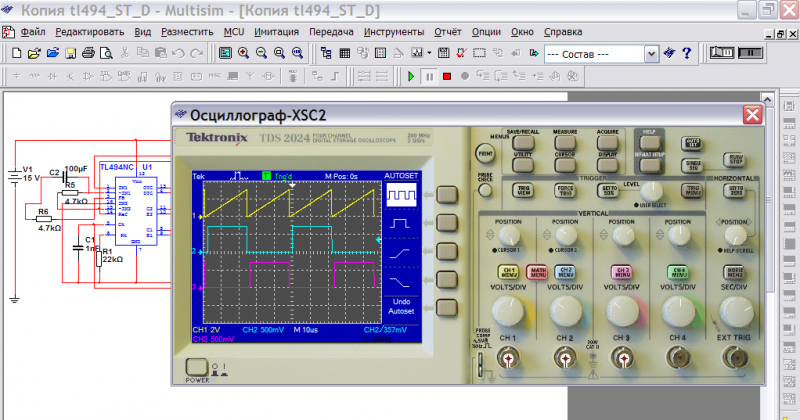Toggle the red MATH MENU button
The image size is (800, 420).
537,272
